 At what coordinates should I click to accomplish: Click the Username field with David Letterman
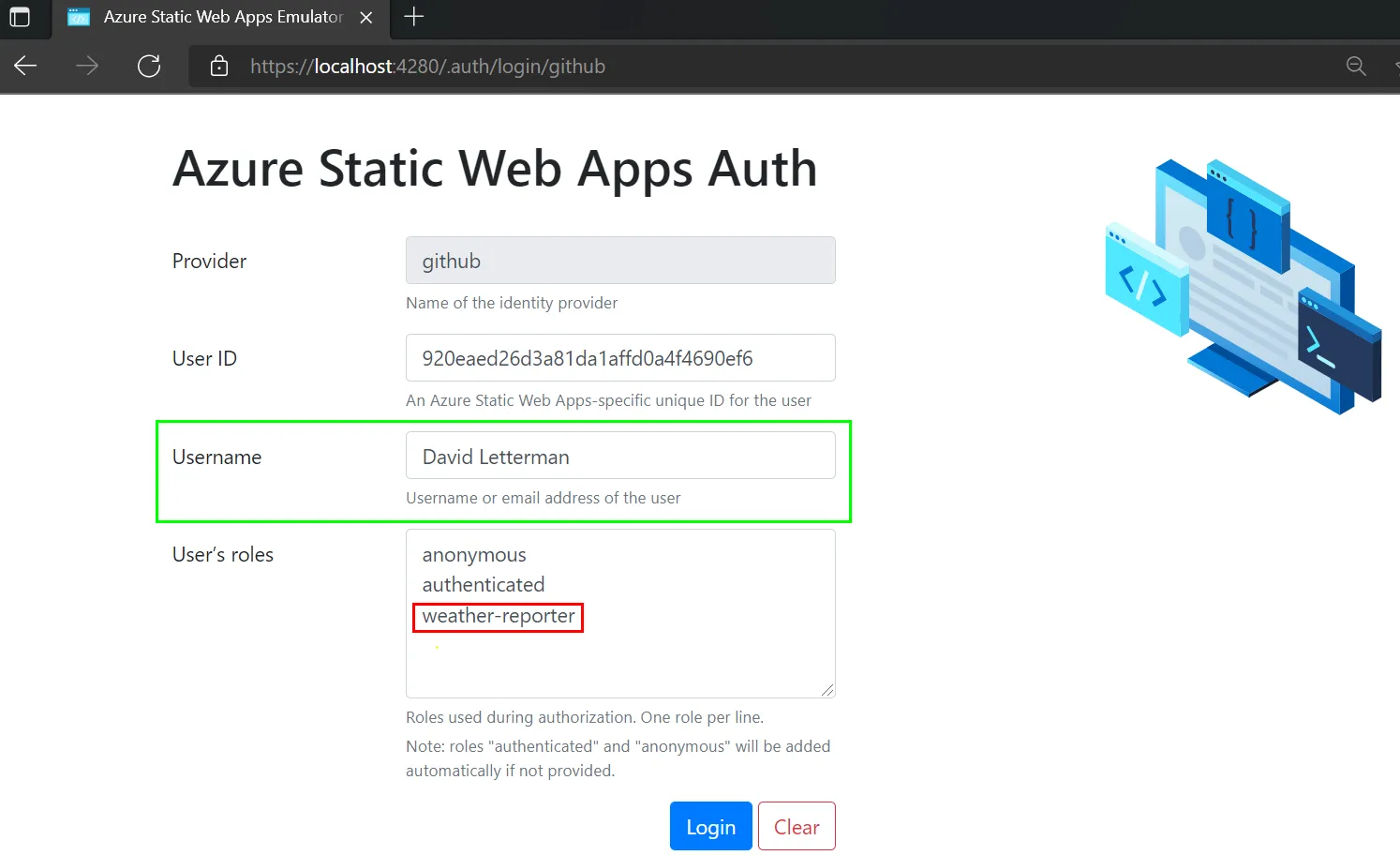pos(619,457)
